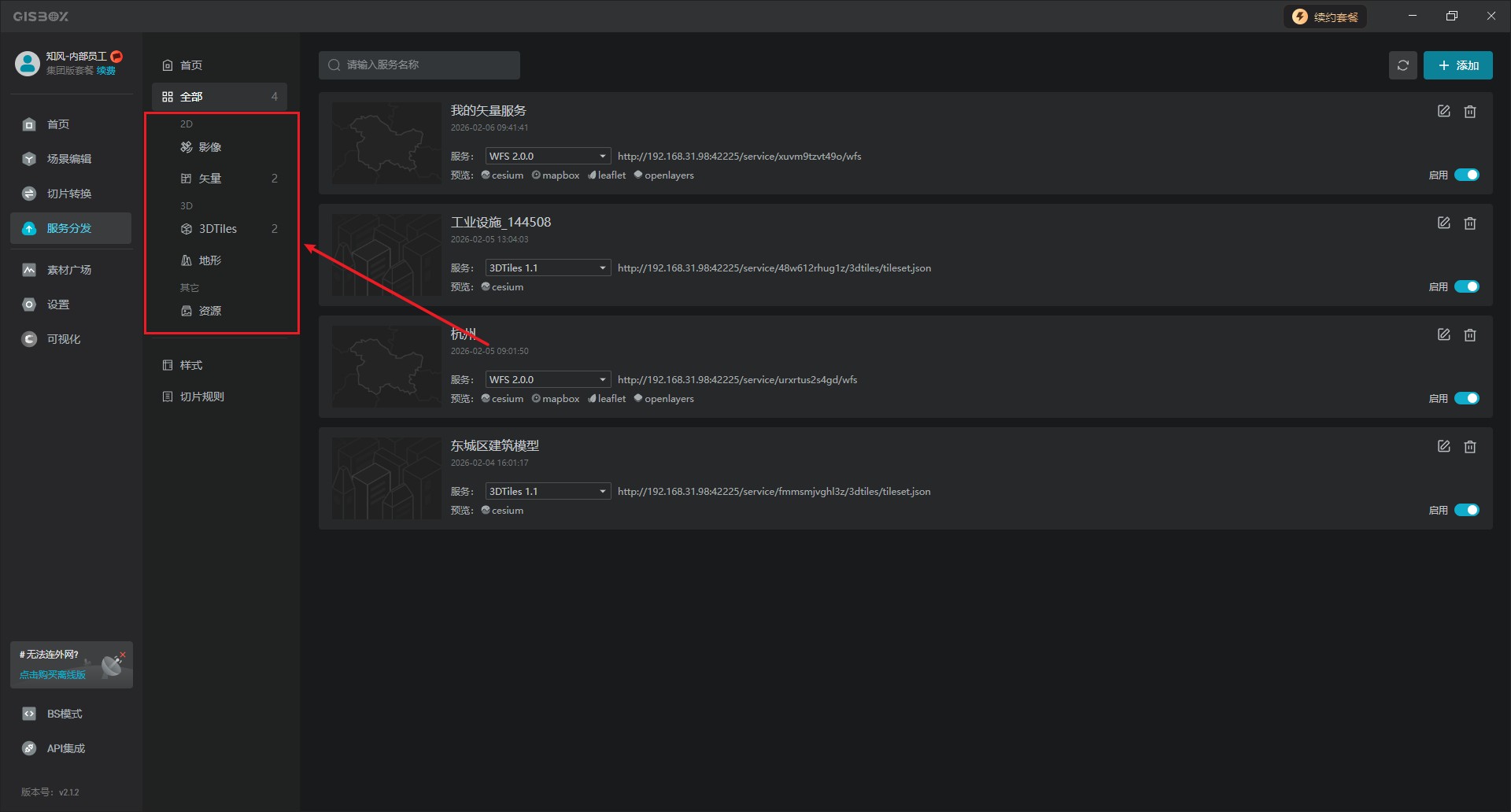Open the 东城区建筑模型 thumbnail
The height and width of the screenshot is (812, 1511).
coord(386,478)
